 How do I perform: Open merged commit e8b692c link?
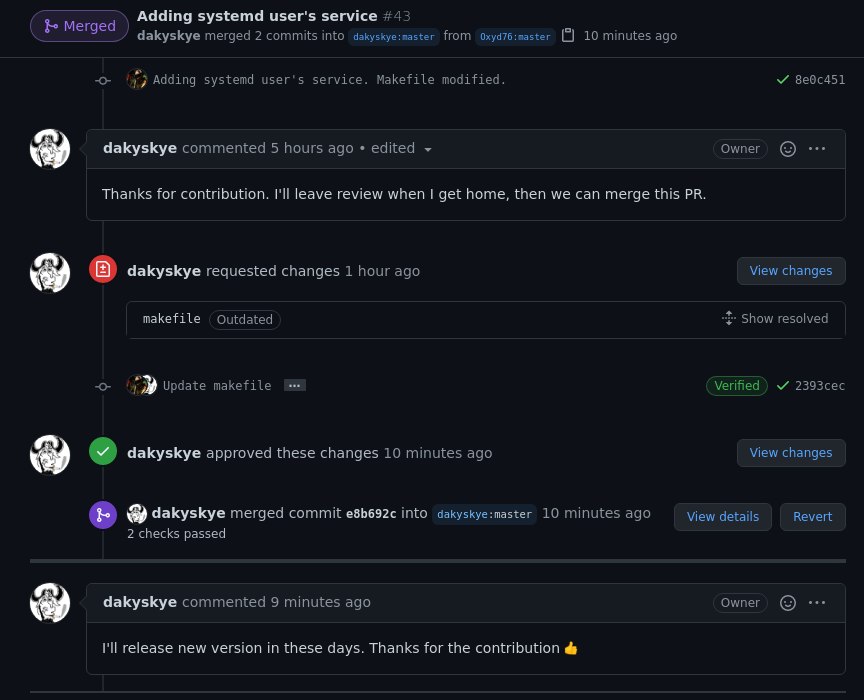(x=371, y=514)
